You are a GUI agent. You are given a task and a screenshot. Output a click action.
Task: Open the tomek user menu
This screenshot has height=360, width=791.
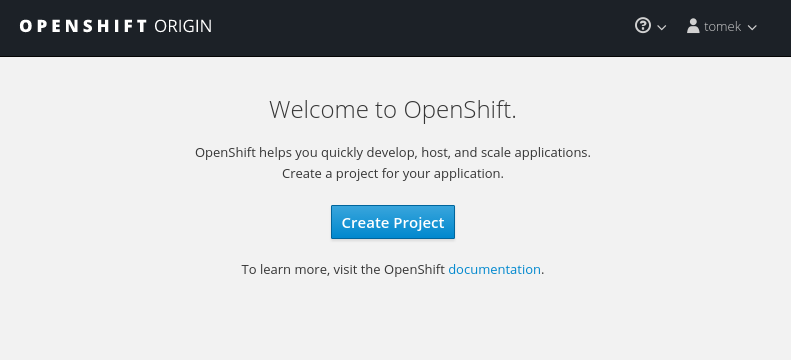point(722,26)
